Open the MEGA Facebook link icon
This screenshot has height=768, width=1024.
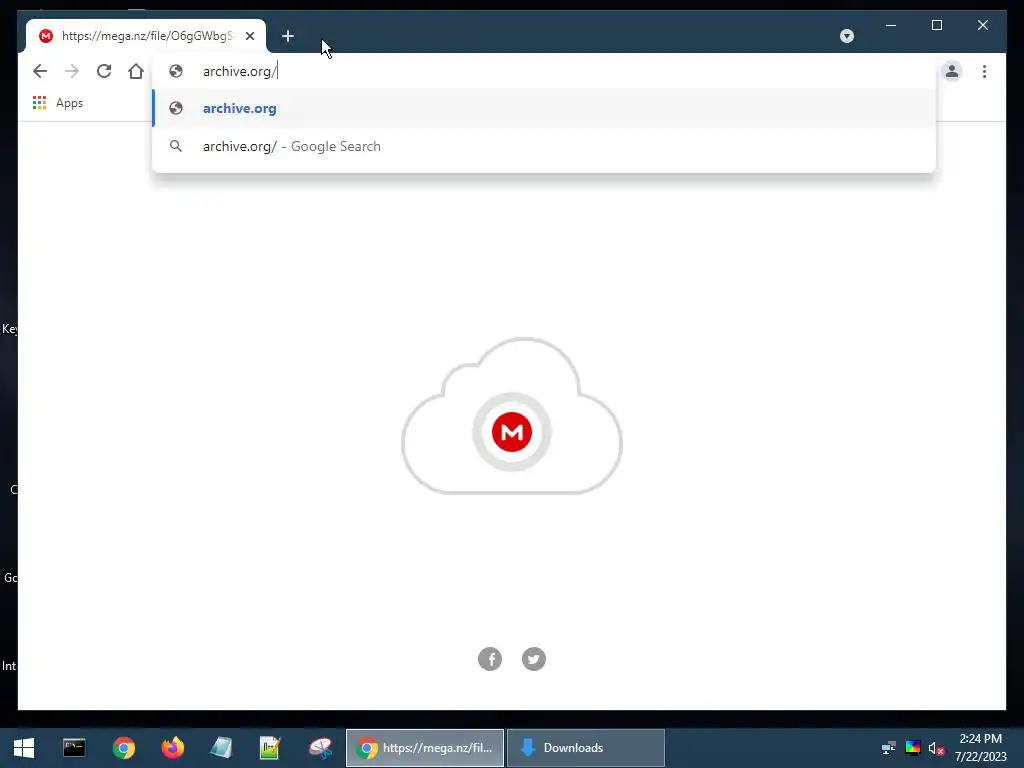[490, 659]
